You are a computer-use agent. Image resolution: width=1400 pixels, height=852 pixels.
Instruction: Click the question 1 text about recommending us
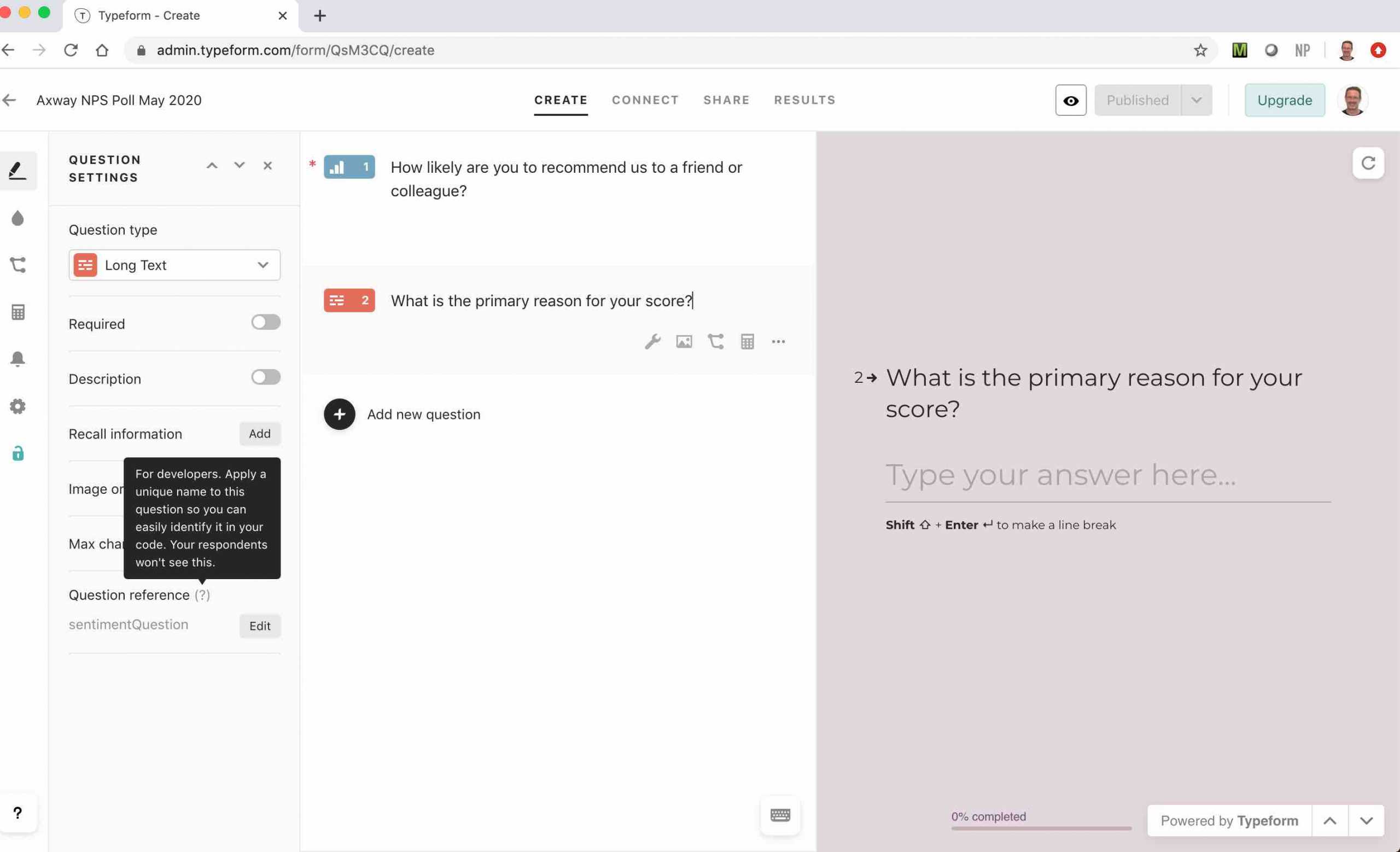click(x=566, y=179)
